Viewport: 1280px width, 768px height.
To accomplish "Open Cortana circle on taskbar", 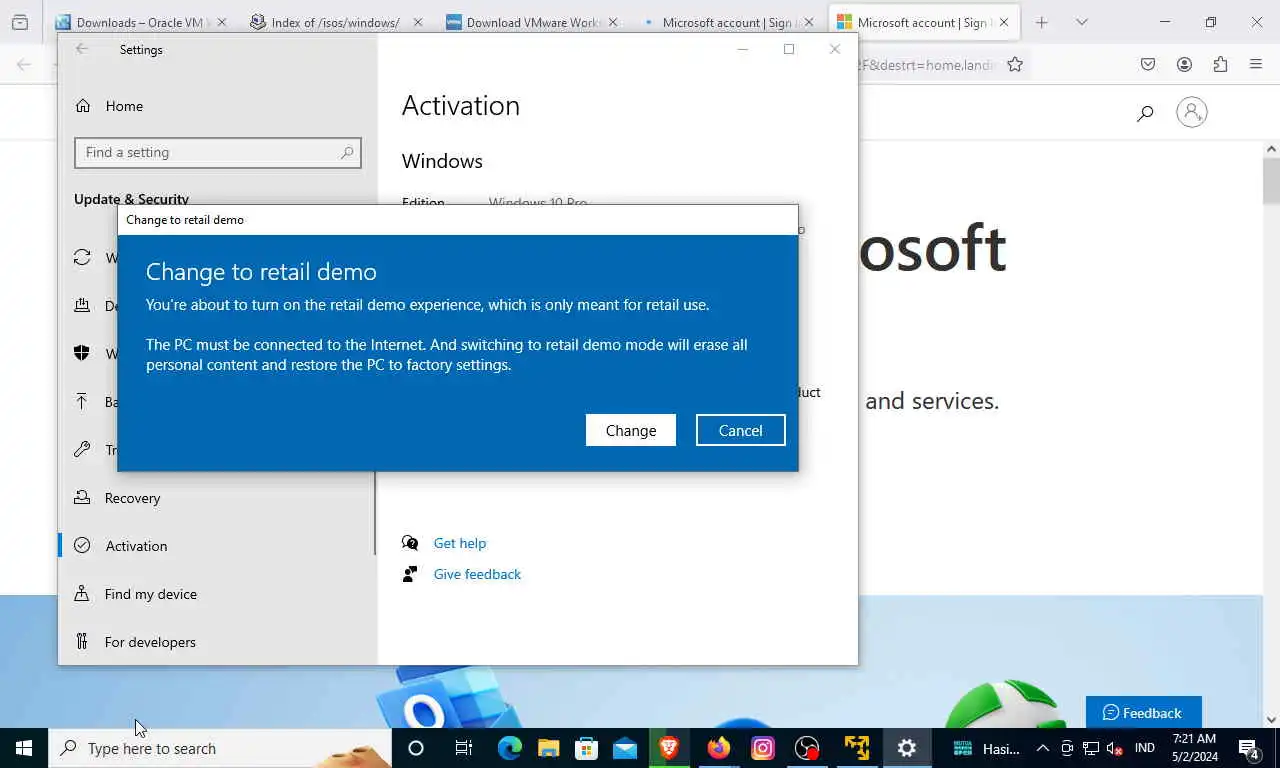I will (416, 748).
